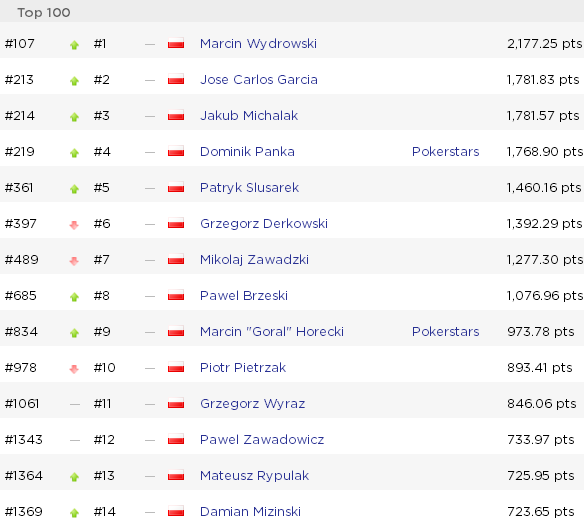Open Pokerstars link in Horecki's row
Image resolution: width=584 pixels, height=523 pixels.
coord(445,332)
